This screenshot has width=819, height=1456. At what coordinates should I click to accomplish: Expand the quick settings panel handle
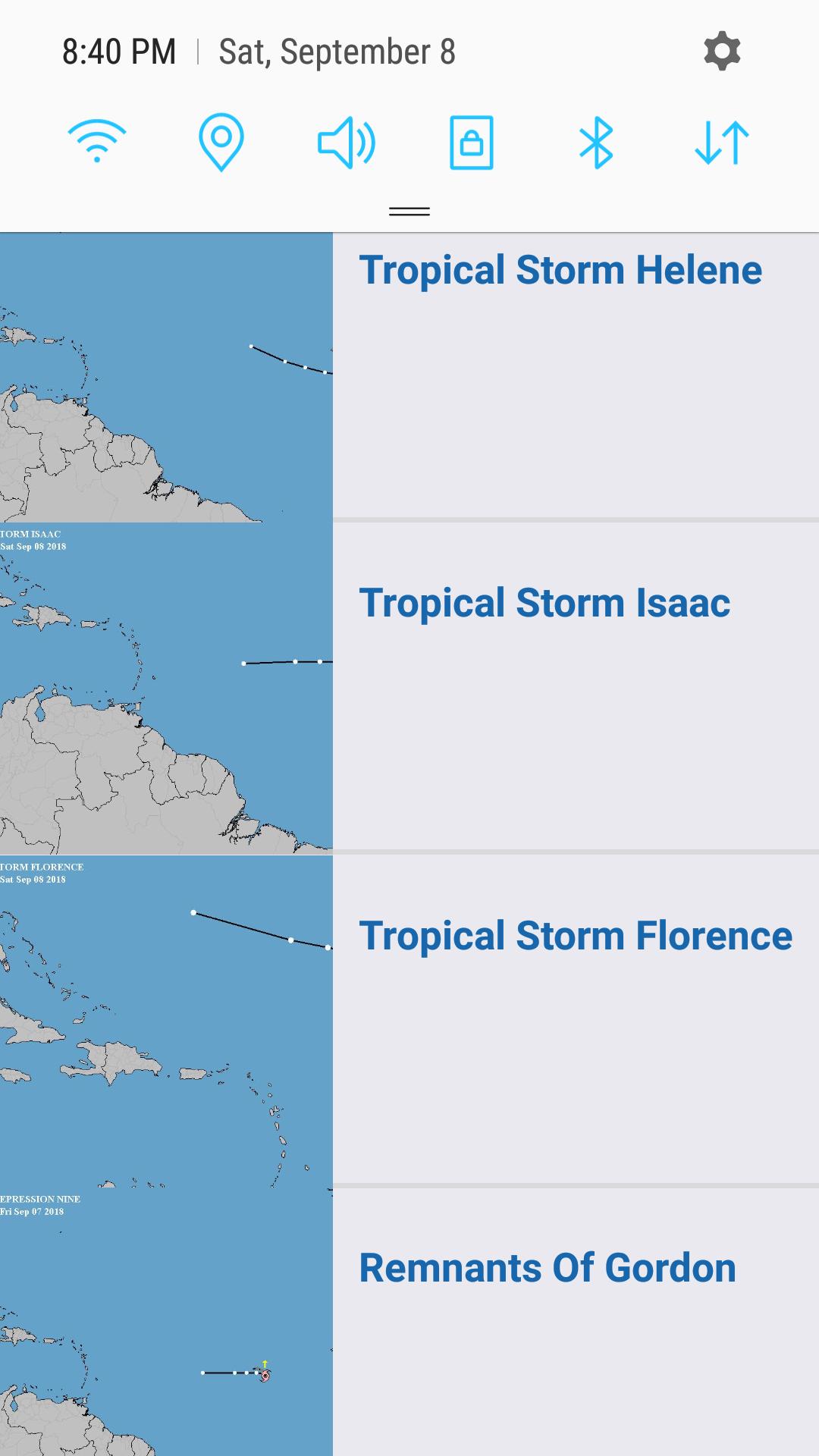(409, 212)
